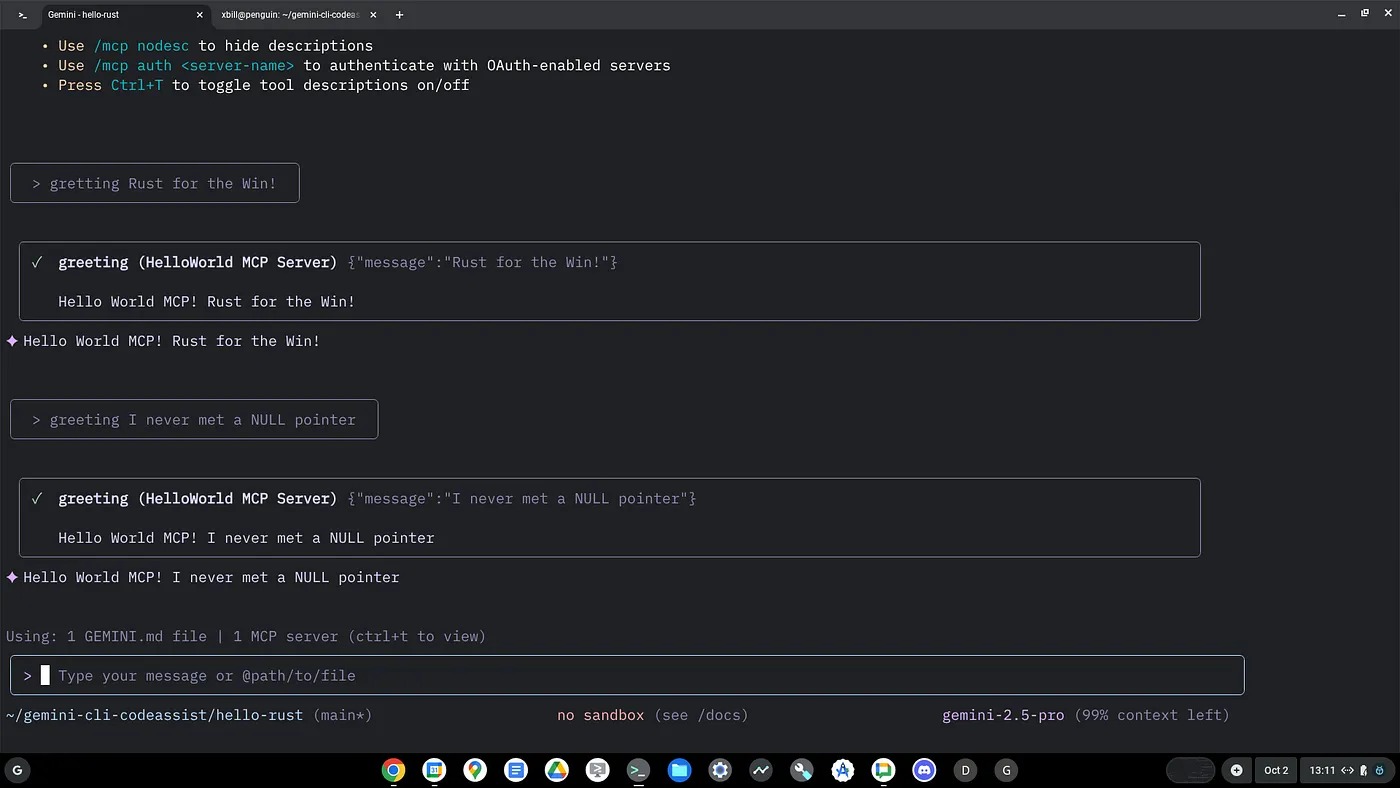Launch Google Calendar from the shelf
1400x788 pixels.
[x=434, y=770]
